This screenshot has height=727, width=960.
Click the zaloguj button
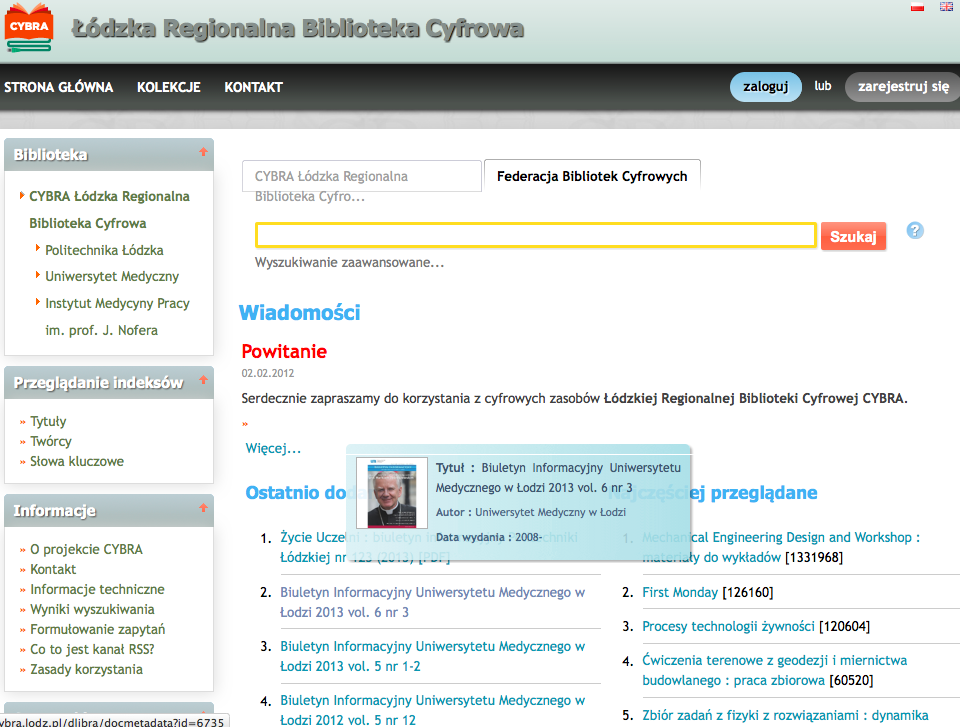click(x=765, y=87)
